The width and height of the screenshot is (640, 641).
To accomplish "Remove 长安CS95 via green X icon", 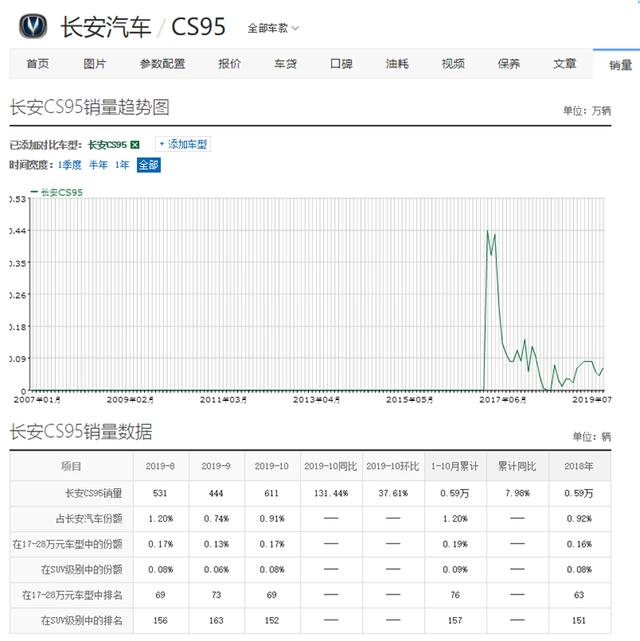I will [134, 145].
